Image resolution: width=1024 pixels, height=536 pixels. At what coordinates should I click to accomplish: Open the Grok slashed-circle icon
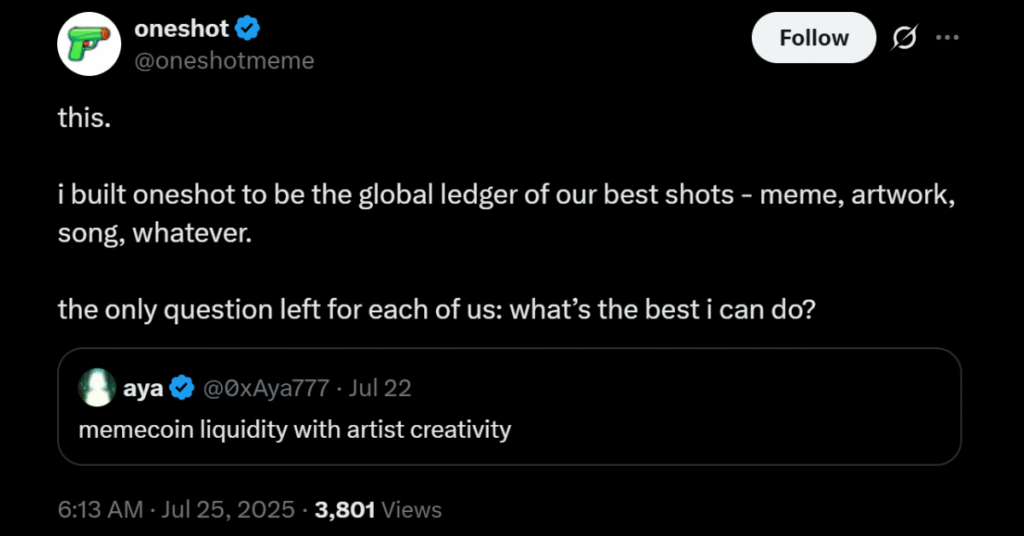905,38
